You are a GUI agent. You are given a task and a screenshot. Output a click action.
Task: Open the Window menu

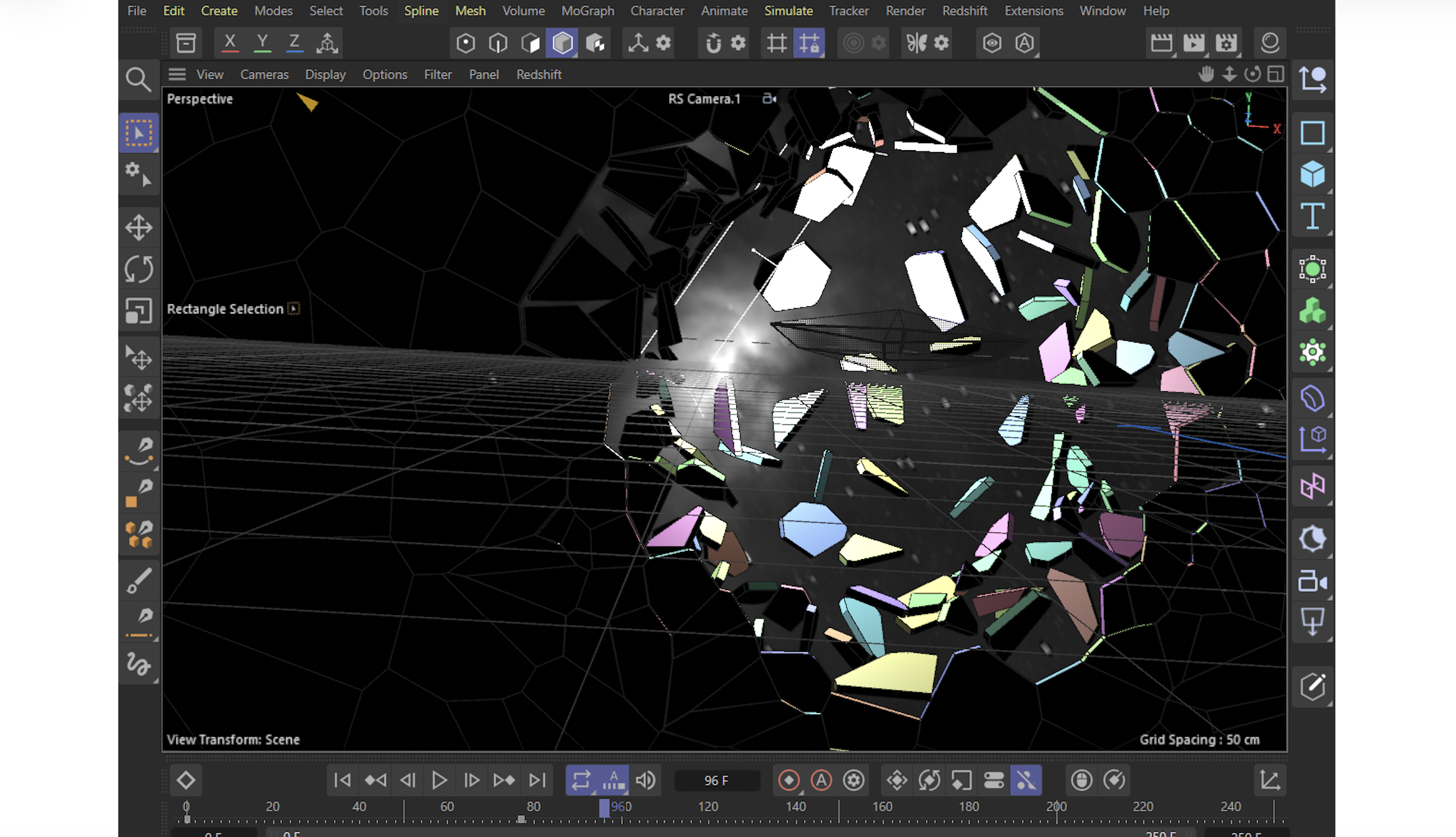pos(1102,11)
